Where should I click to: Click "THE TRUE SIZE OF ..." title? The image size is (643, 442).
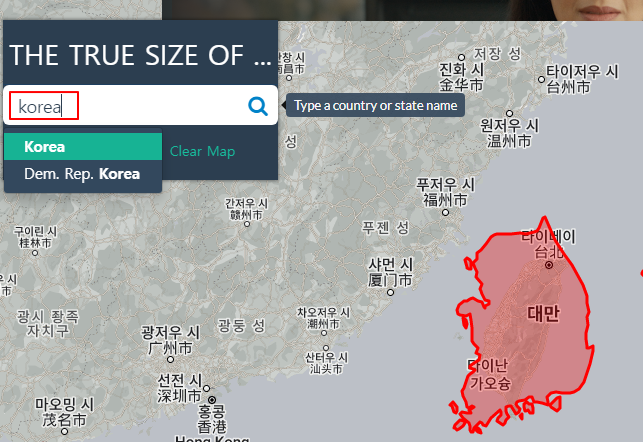[x=140, y=55]
